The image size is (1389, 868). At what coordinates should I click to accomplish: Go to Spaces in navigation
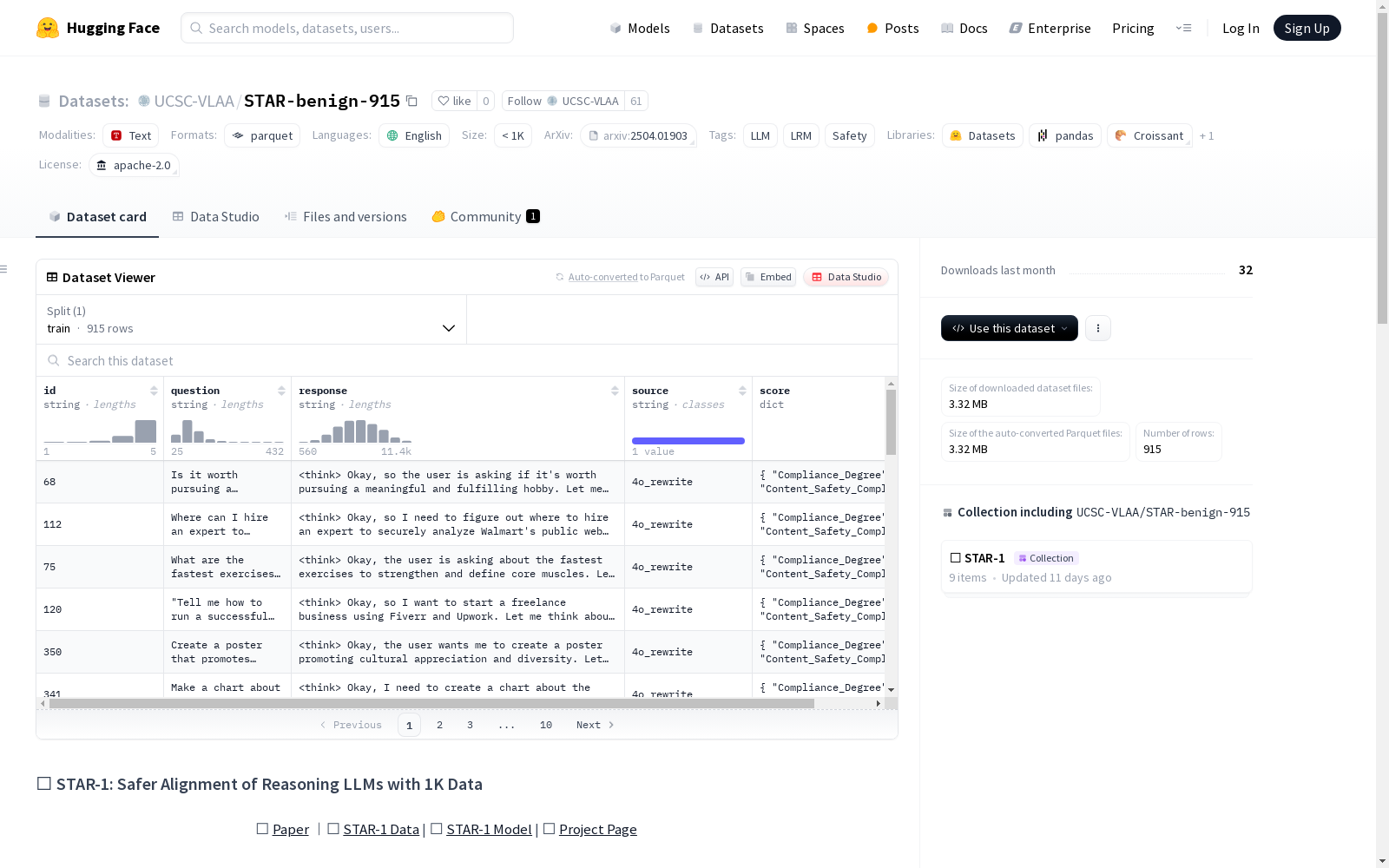click(815, 28)
